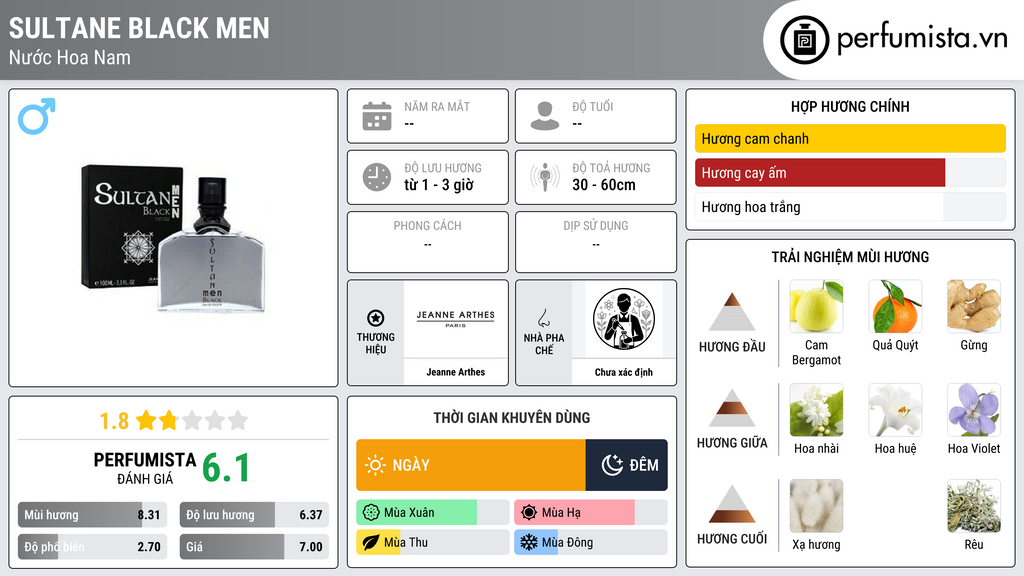Click the moon icon next to Đêm

612,465
